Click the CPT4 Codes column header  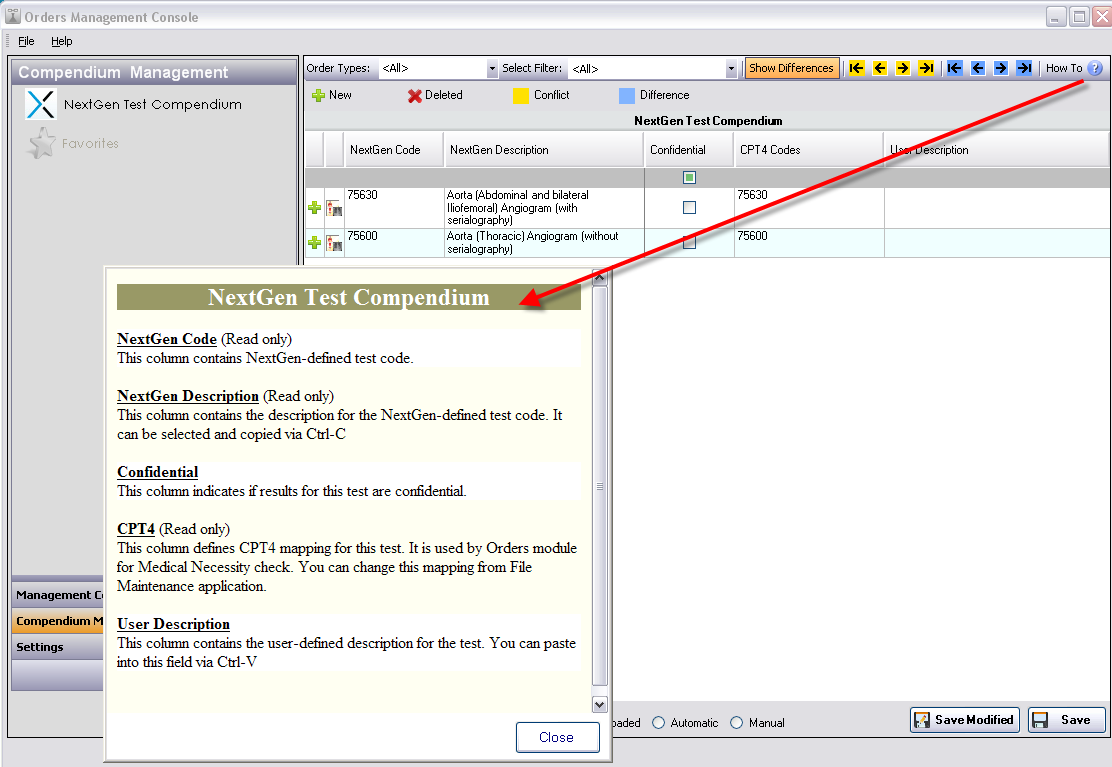(x=809, y=150)
